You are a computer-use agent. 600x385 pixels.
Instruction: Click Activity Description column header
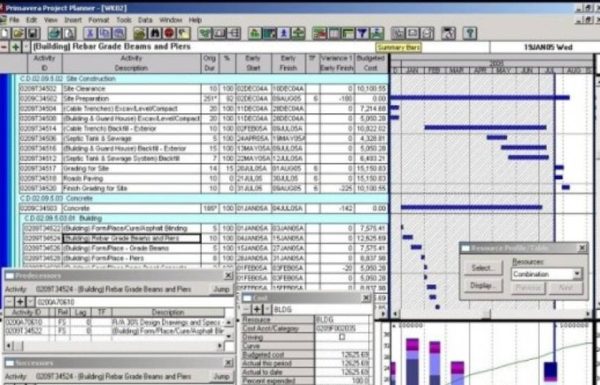pyautogui.click(x=131, y=63)
